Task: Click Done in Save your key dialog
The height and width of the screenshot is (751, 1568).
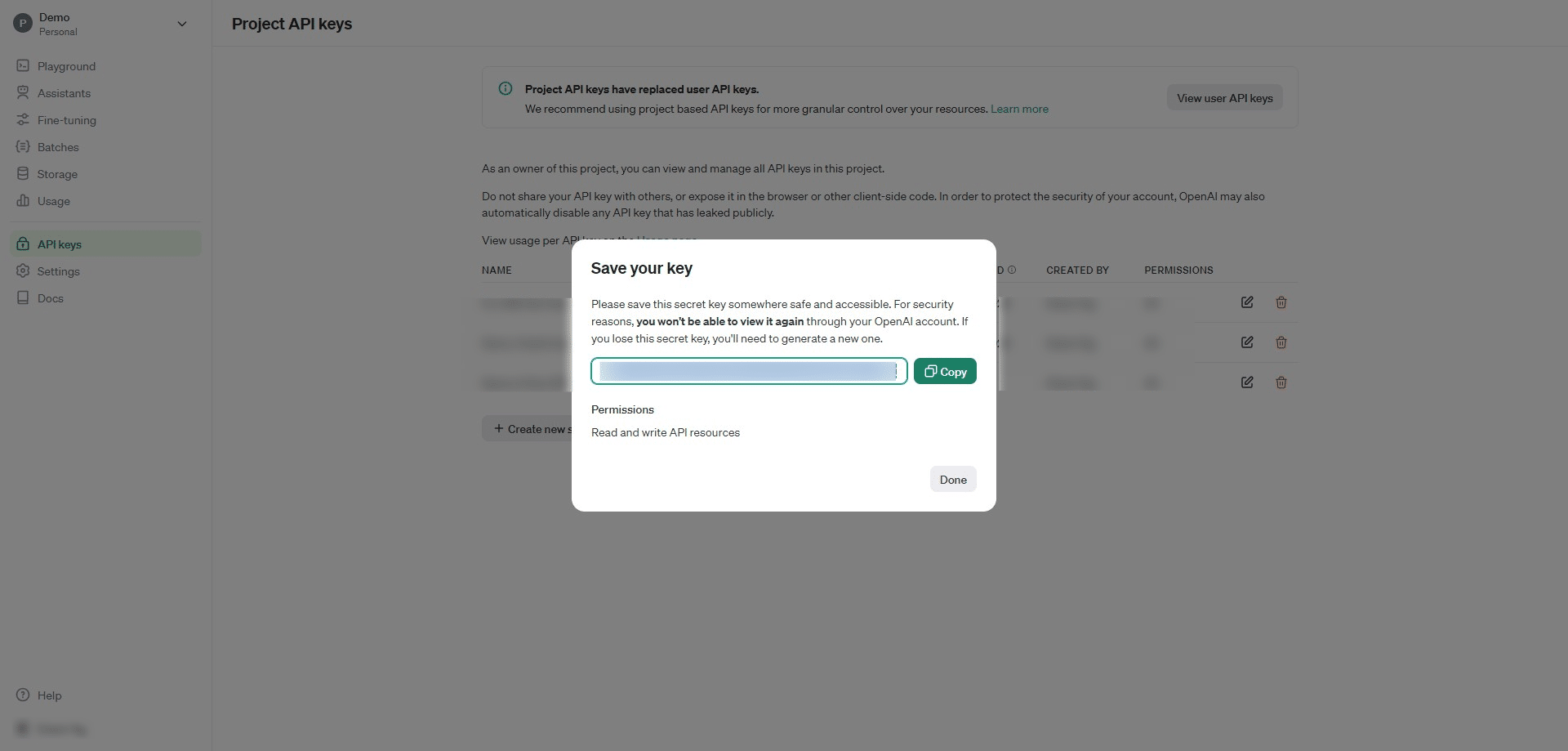Action: [953, 479]
